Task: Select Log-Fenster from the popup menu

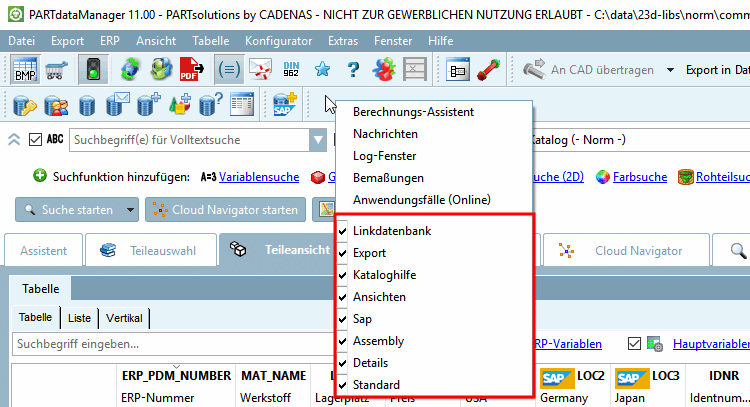Action: [434, 156]
